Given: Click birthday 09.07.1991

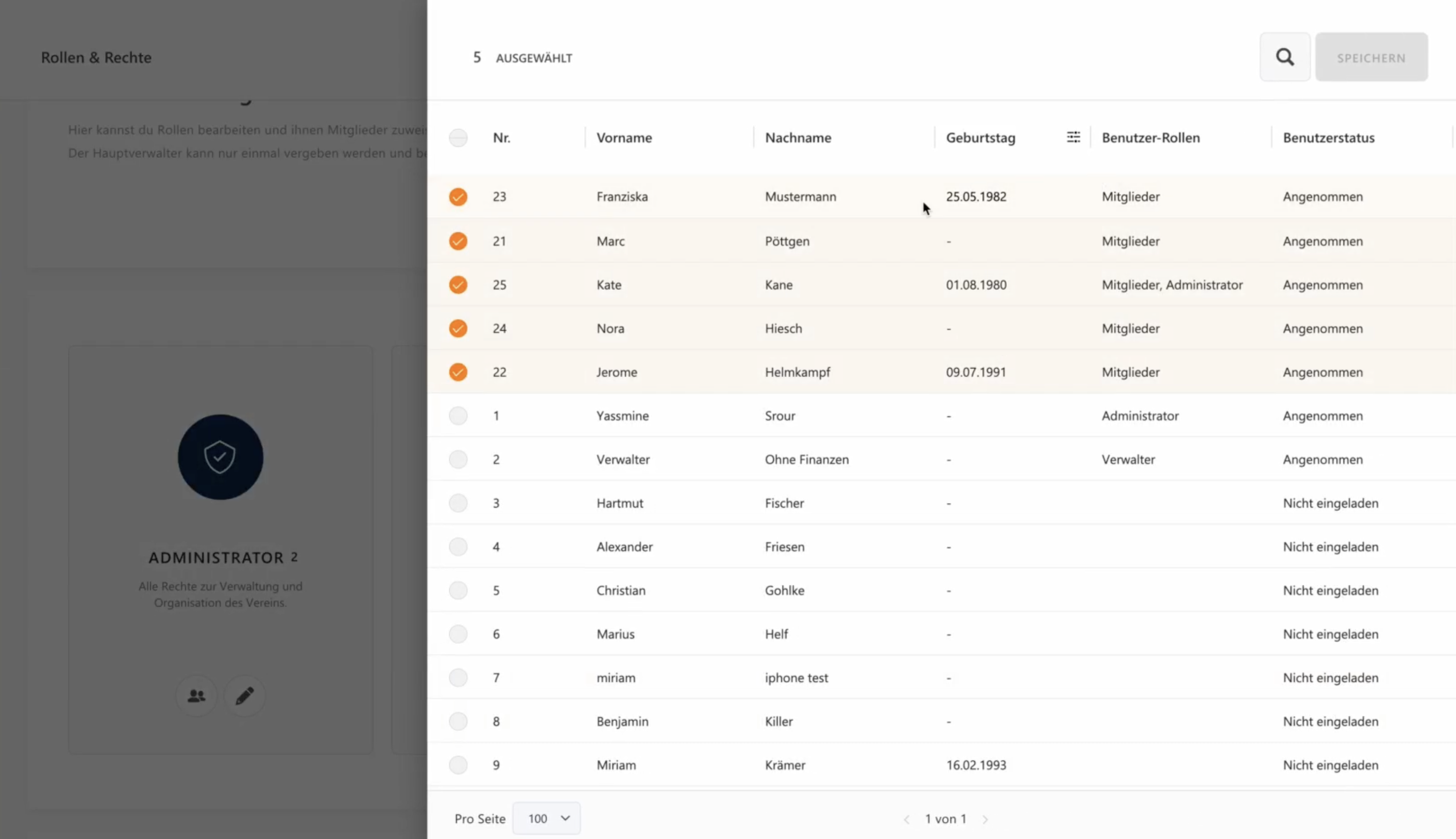Looking at the screenshot, I should (976, 372).
